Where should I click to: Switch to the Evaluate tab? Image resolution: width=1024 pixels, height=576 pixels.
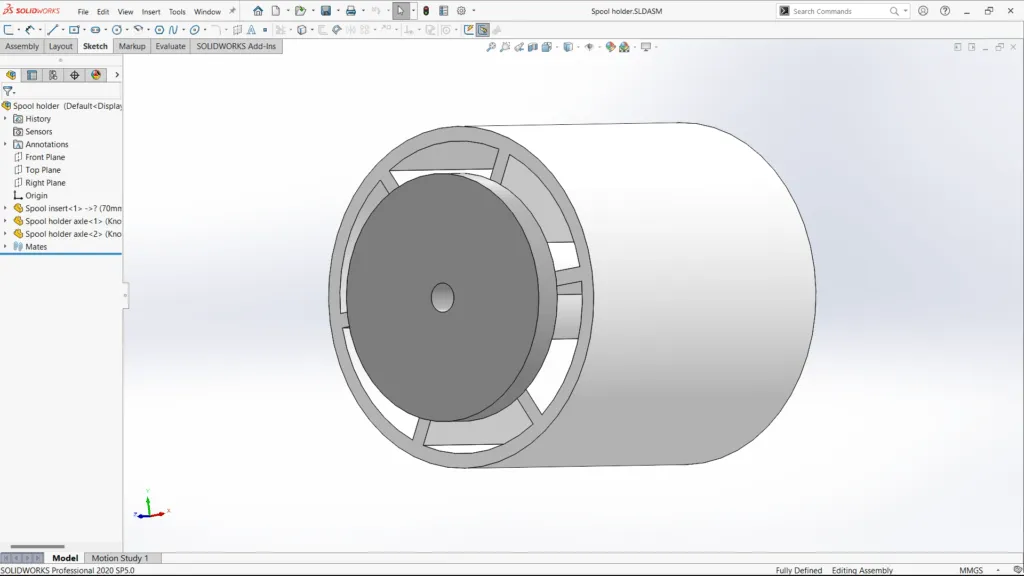coord(170,46)
